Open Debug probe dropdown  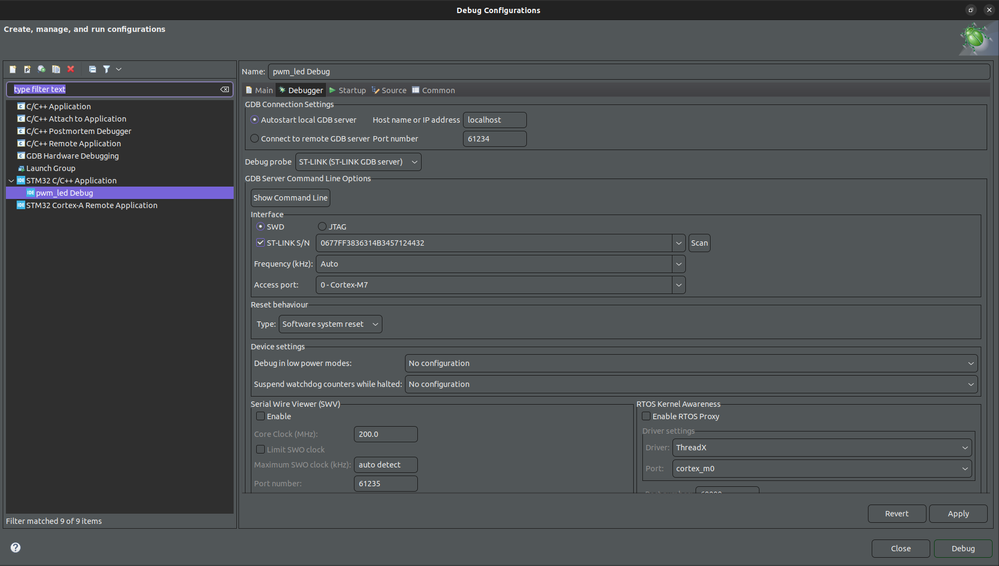tap(358, 162)
